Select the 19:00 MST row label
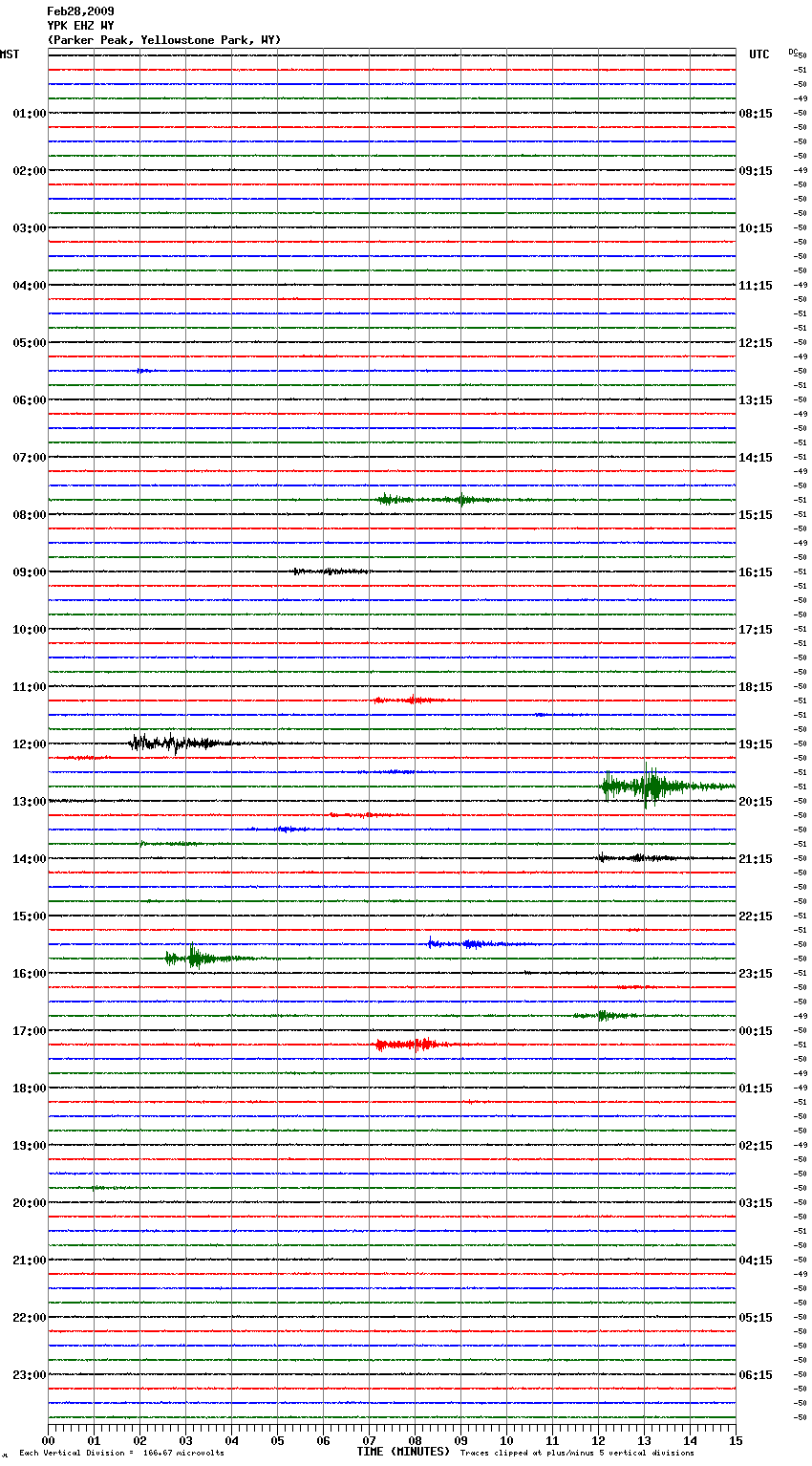812x1466 pixels. point(30,1146)
